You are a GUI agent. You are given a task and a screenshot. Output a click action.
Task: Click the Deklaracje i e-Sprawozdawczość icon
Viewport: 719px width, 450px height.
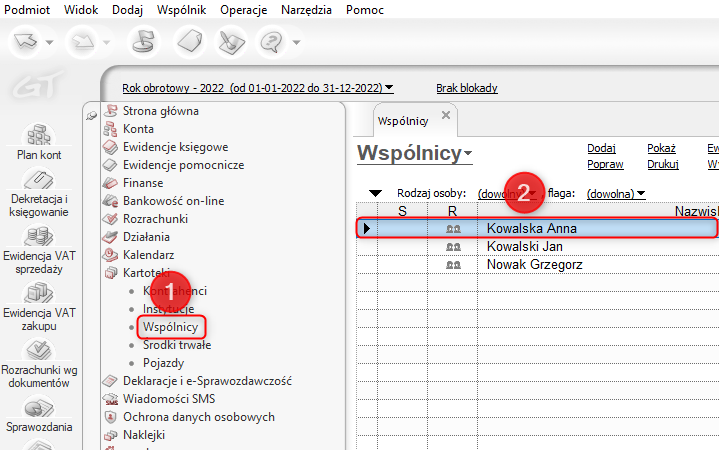coord(110,381)
